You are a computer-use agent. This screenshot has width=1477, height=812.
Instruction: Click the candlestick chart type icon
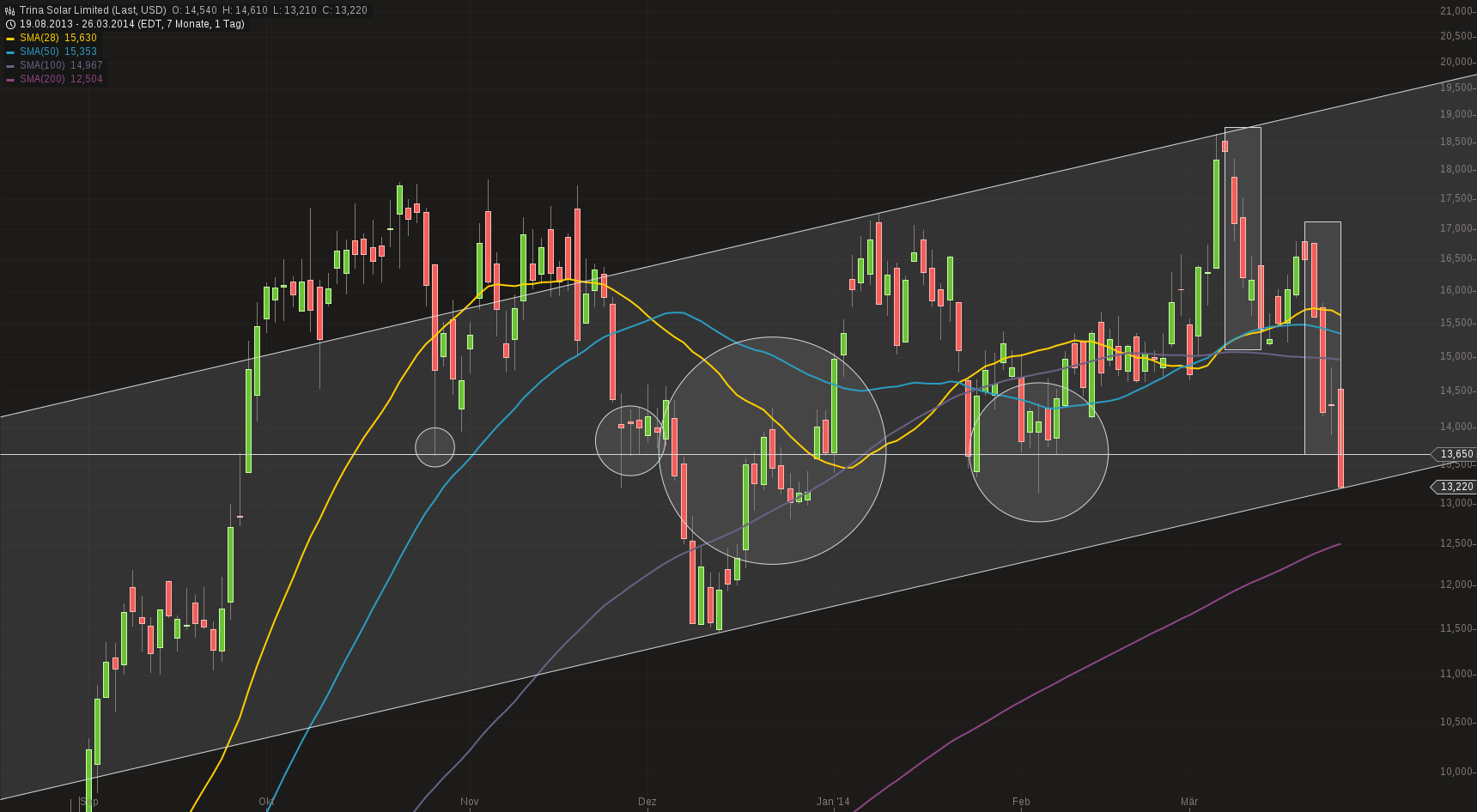pos(9,10)
